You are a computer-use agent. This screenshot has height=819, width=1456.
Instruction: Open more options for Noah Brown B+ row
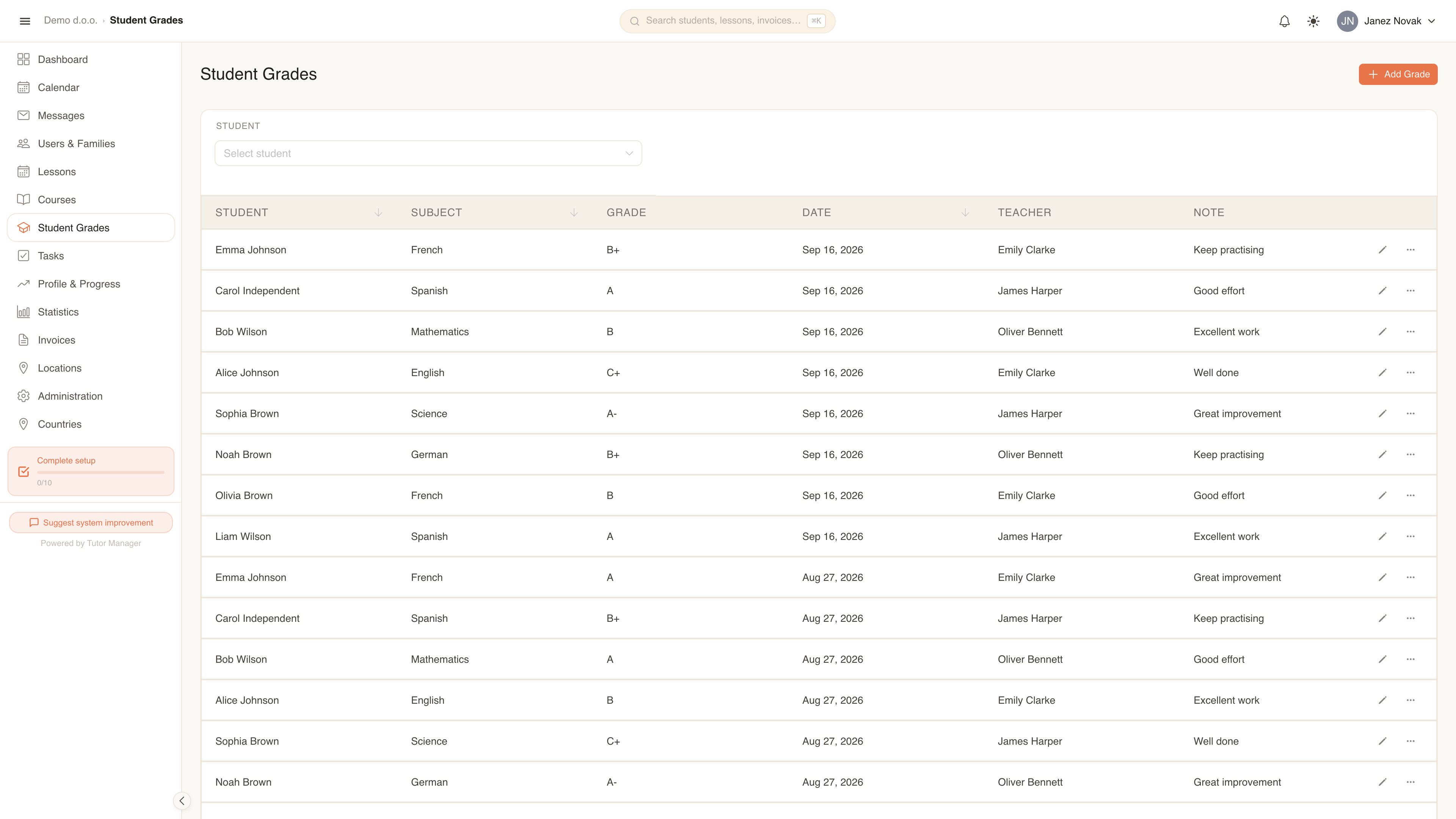tap(1410, 455)
